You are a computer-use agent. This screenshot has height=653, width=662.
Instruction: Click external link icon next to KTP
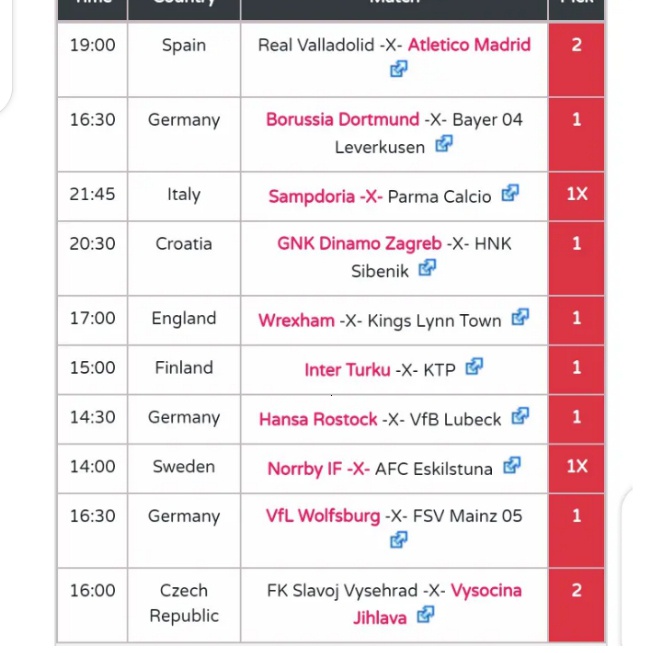click(x=474, y=367)
